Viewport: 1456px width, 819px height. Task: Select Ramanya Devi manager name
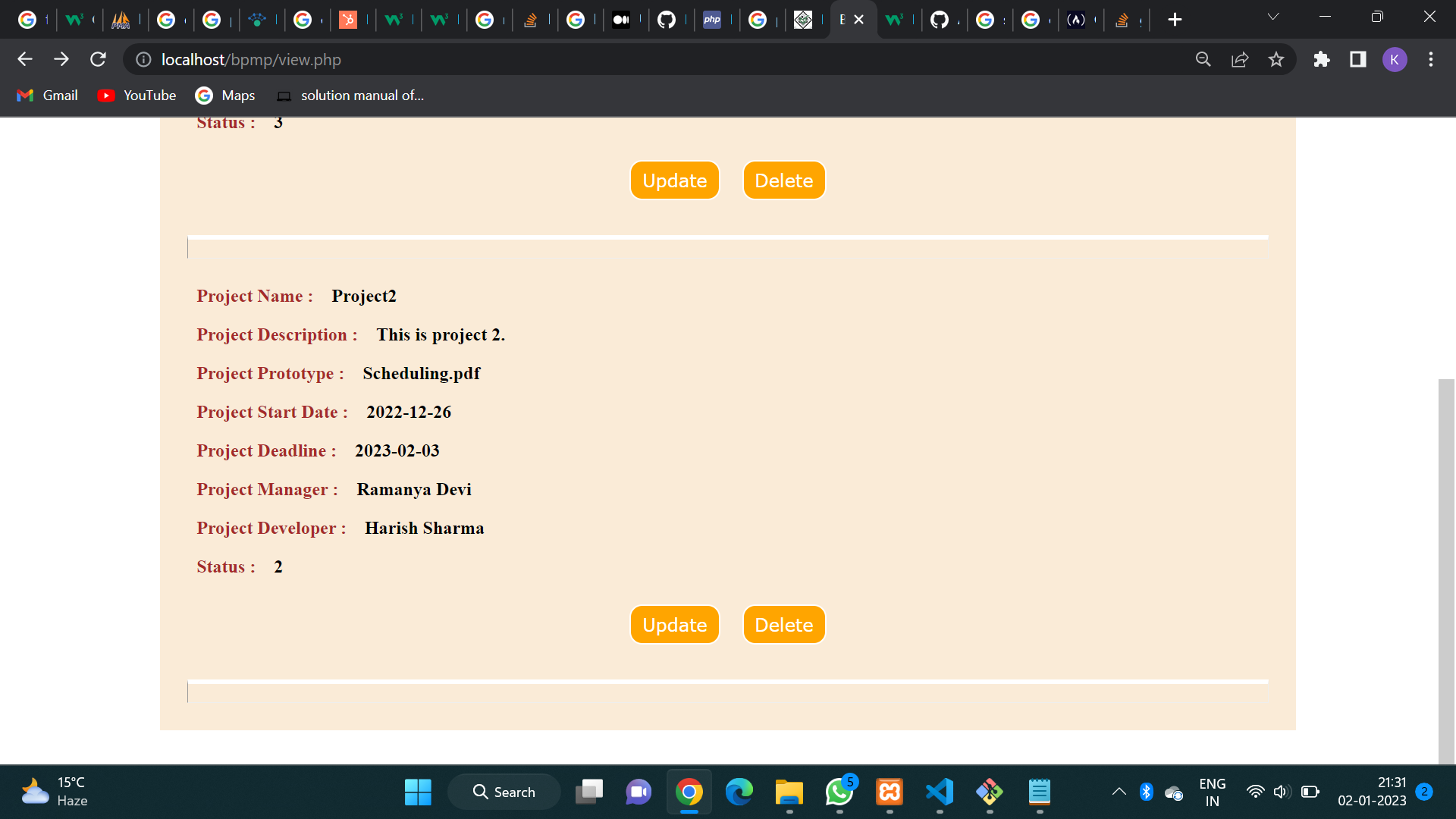pos(414,489)
